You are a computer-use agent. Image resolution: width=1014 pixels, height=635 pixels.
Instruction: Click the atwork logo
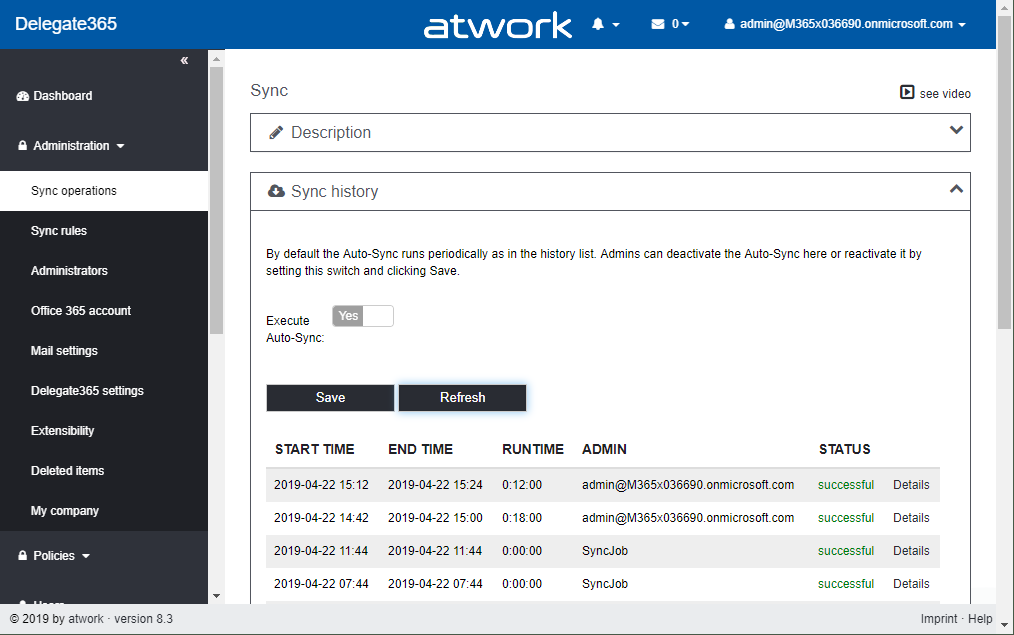click(x=497, y=25)
